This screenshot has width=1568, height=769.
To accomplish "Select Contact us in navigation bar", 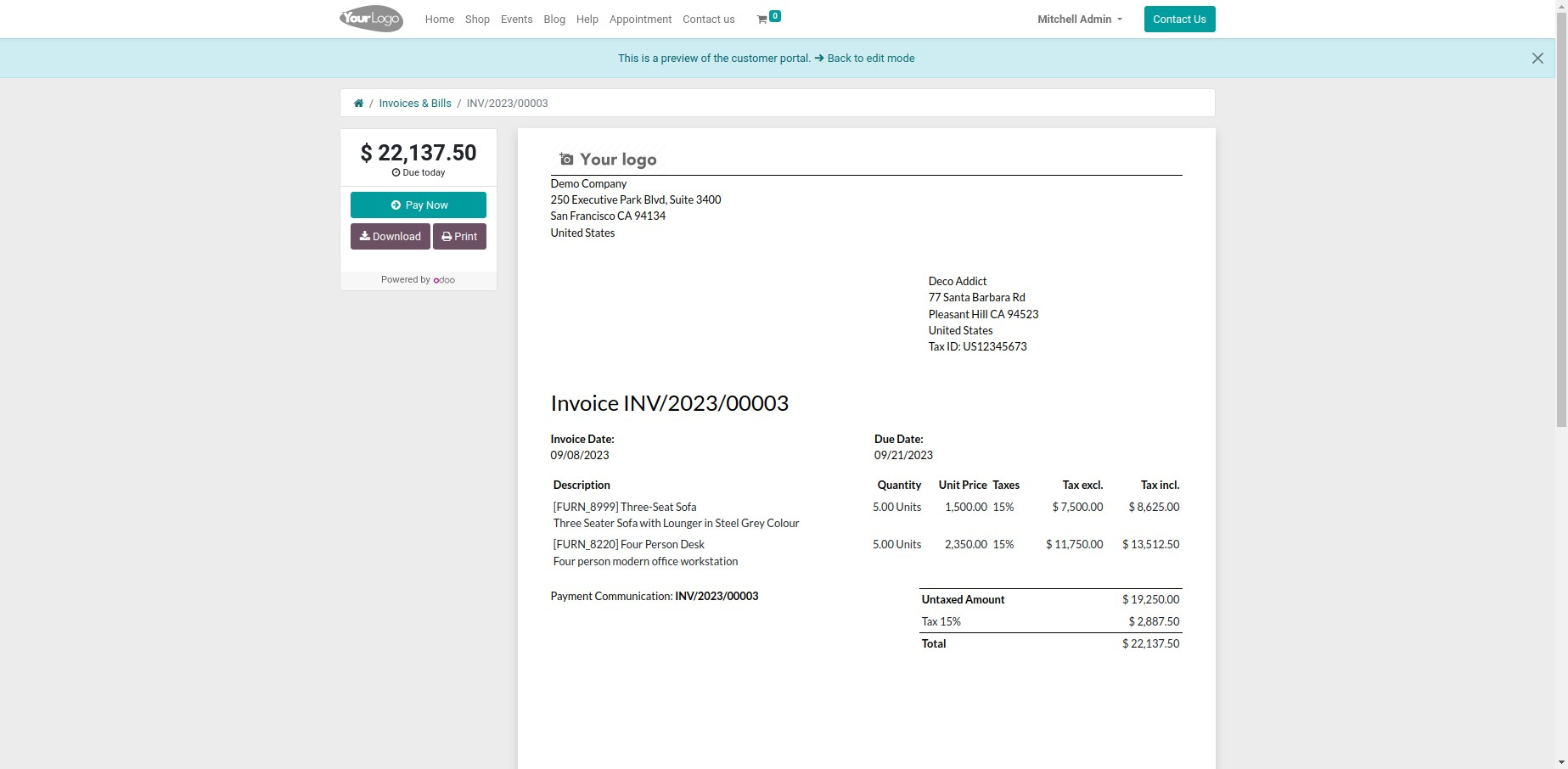I will pos(708,20).
